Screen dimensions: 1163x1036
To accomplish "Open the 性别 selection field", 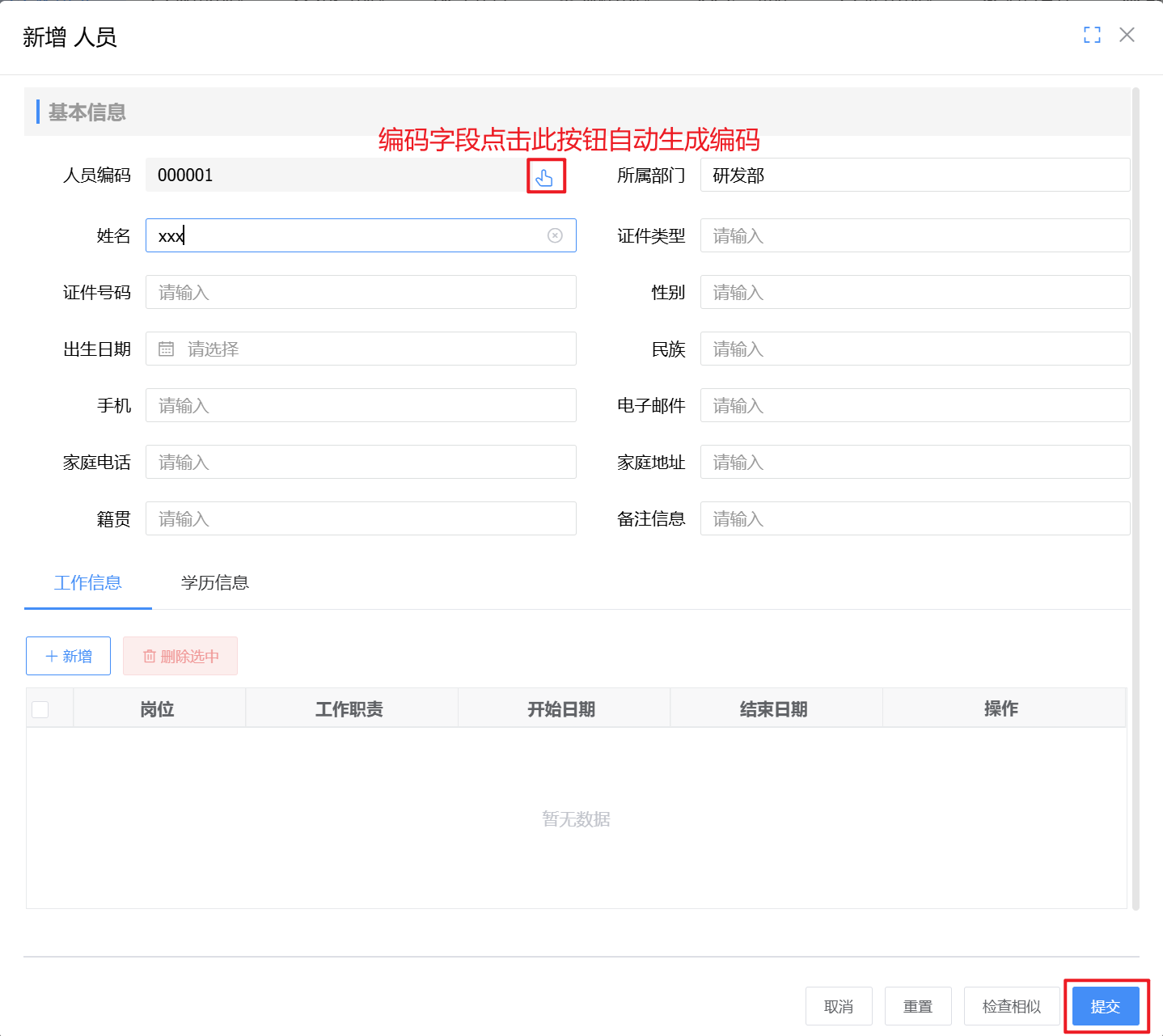I will click(x=914, y=292).
